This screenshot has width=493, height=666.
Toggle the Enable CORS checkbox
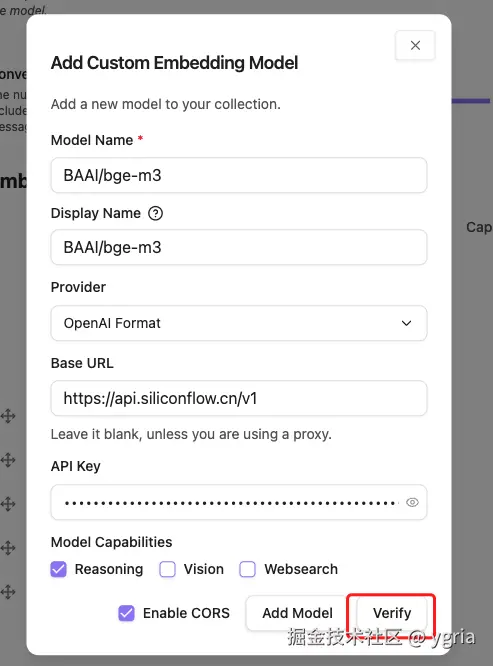pyautogui.click(x=127, y=613)
